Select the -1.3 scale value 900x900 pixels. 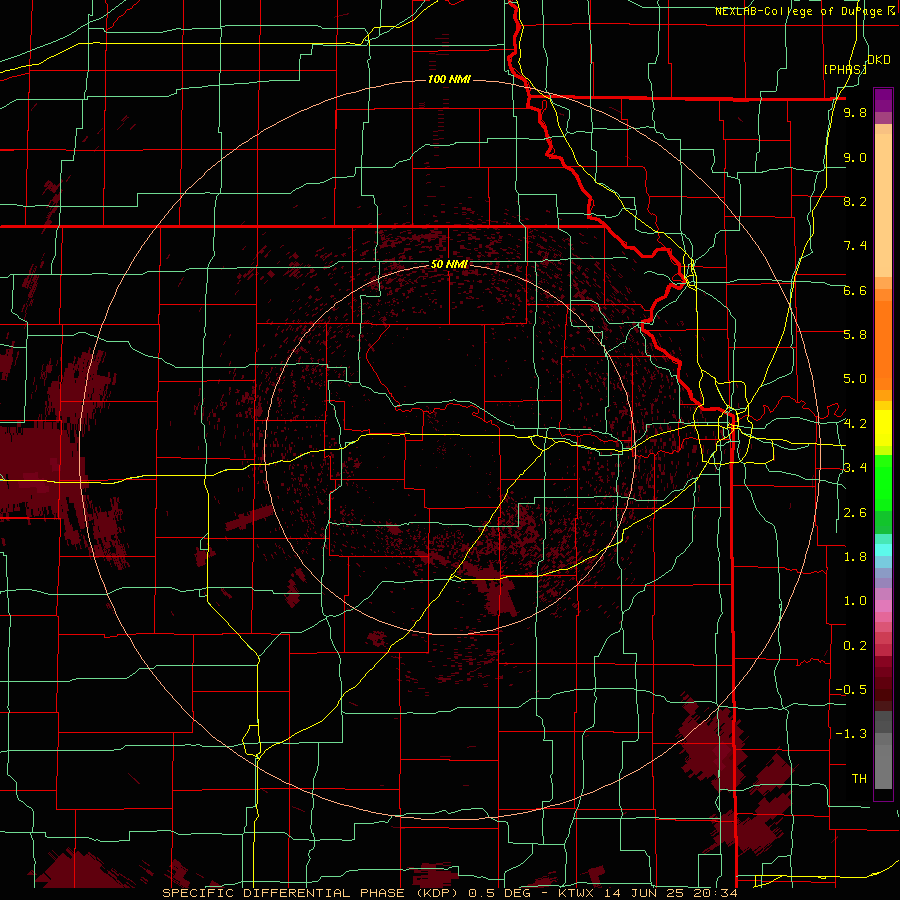click(x=851, y=734)
